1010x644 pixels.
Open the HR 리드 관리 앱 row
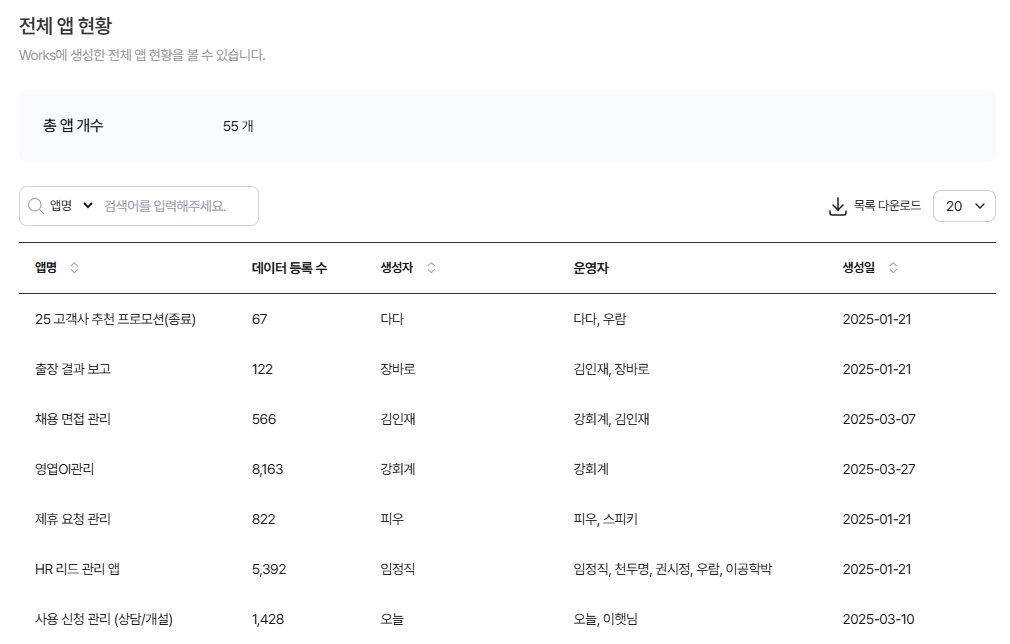click(x=78, y=569)
